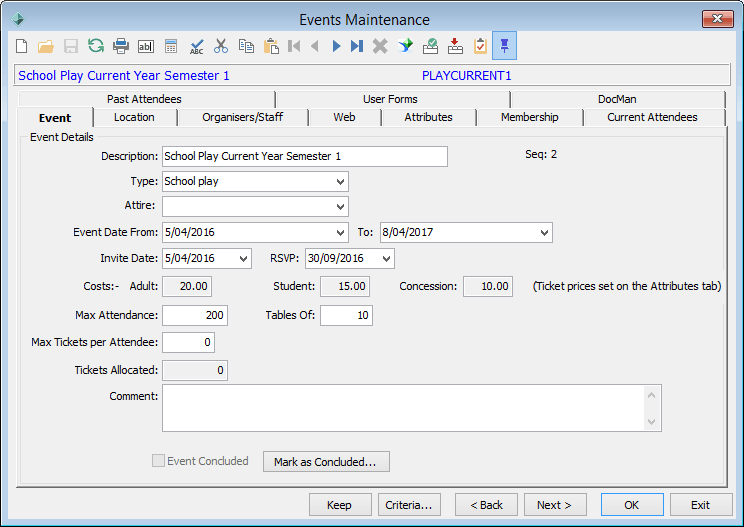Viewport: 744px width, 527px height.
Task: Open the Past Attendees tab
Action: pyautogui.click(x=144, y=99)
